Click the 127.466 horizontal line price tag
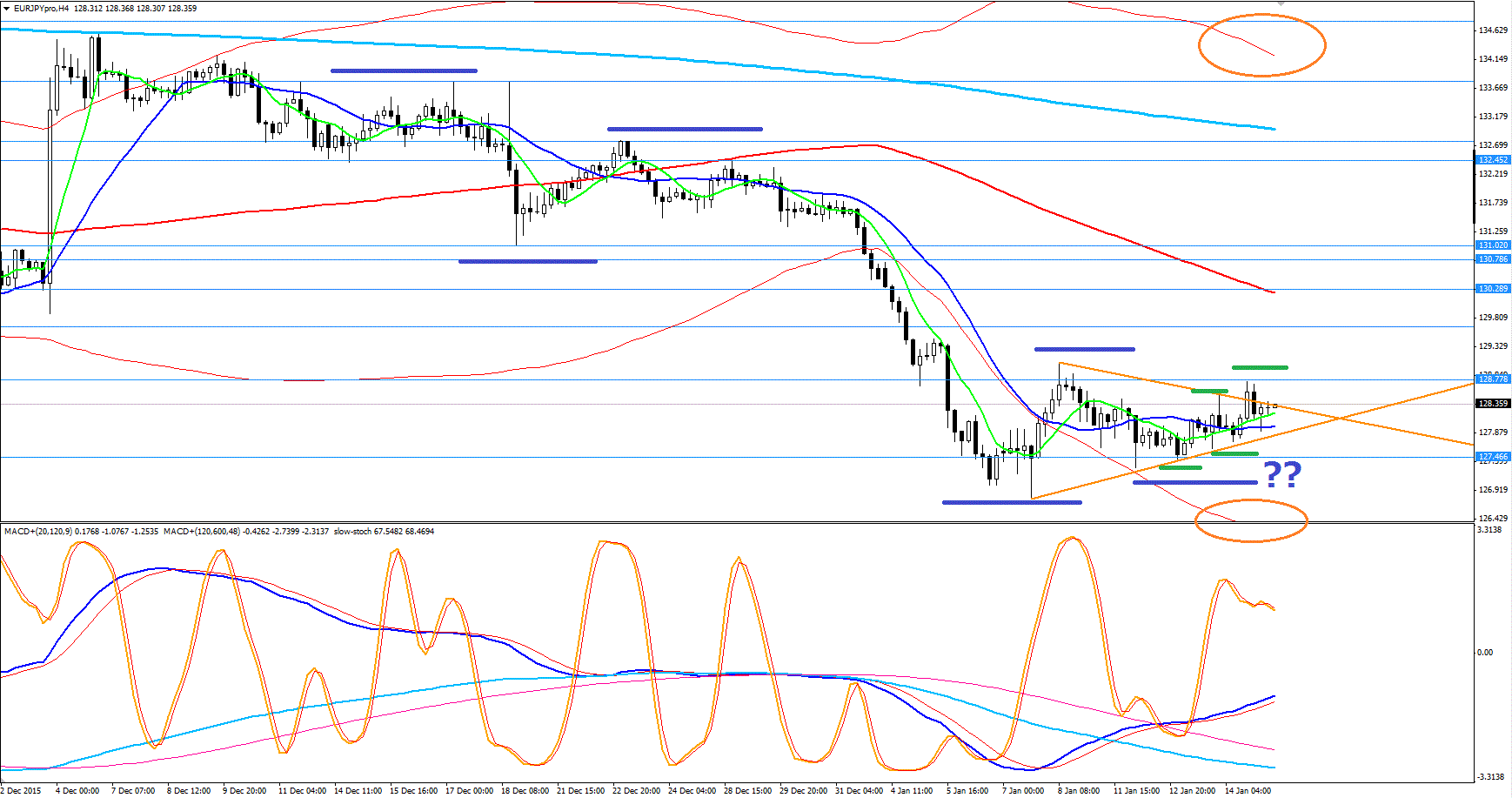The width and height of the screenshot is (1512, 798). [1493, 457]
